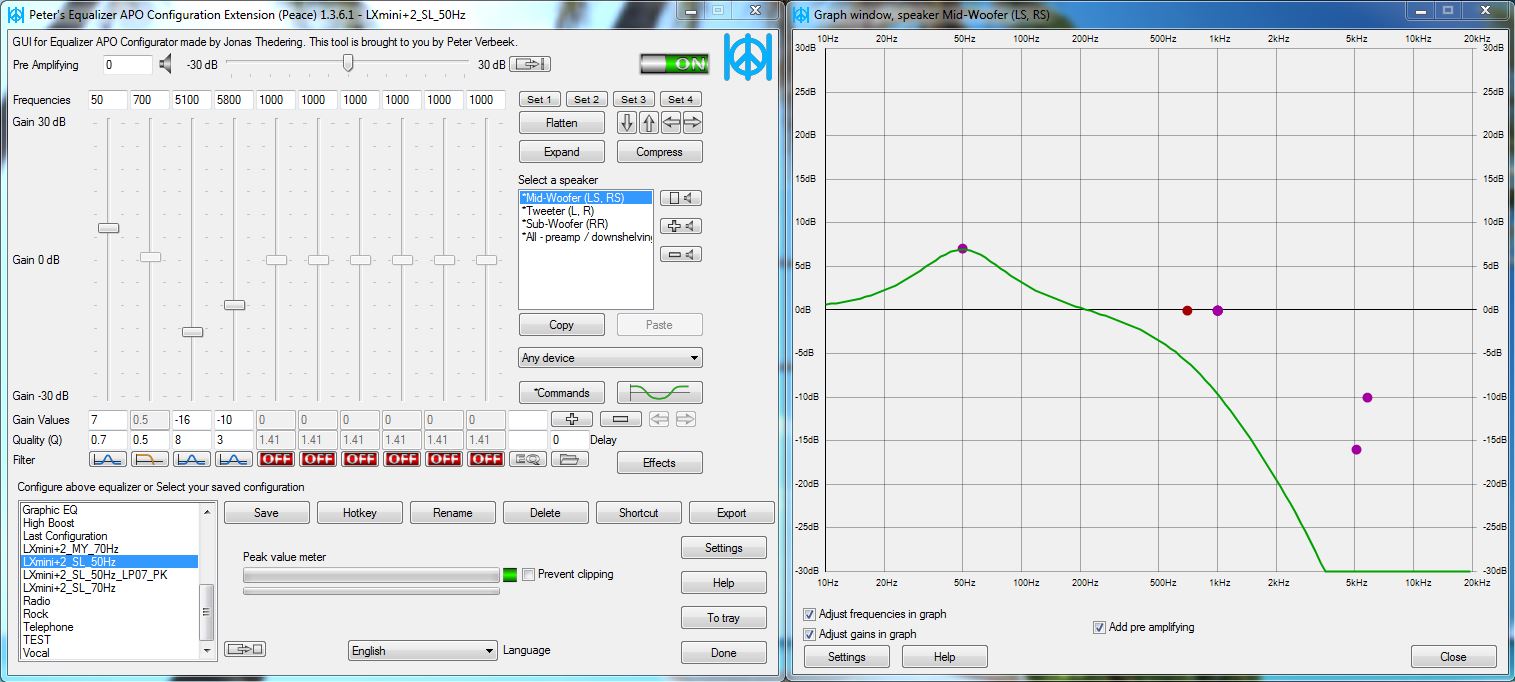This screenshot has height=682, width=1515.
Task: Click the 50 Hz purple point in the graph
Action: [962, 248]
